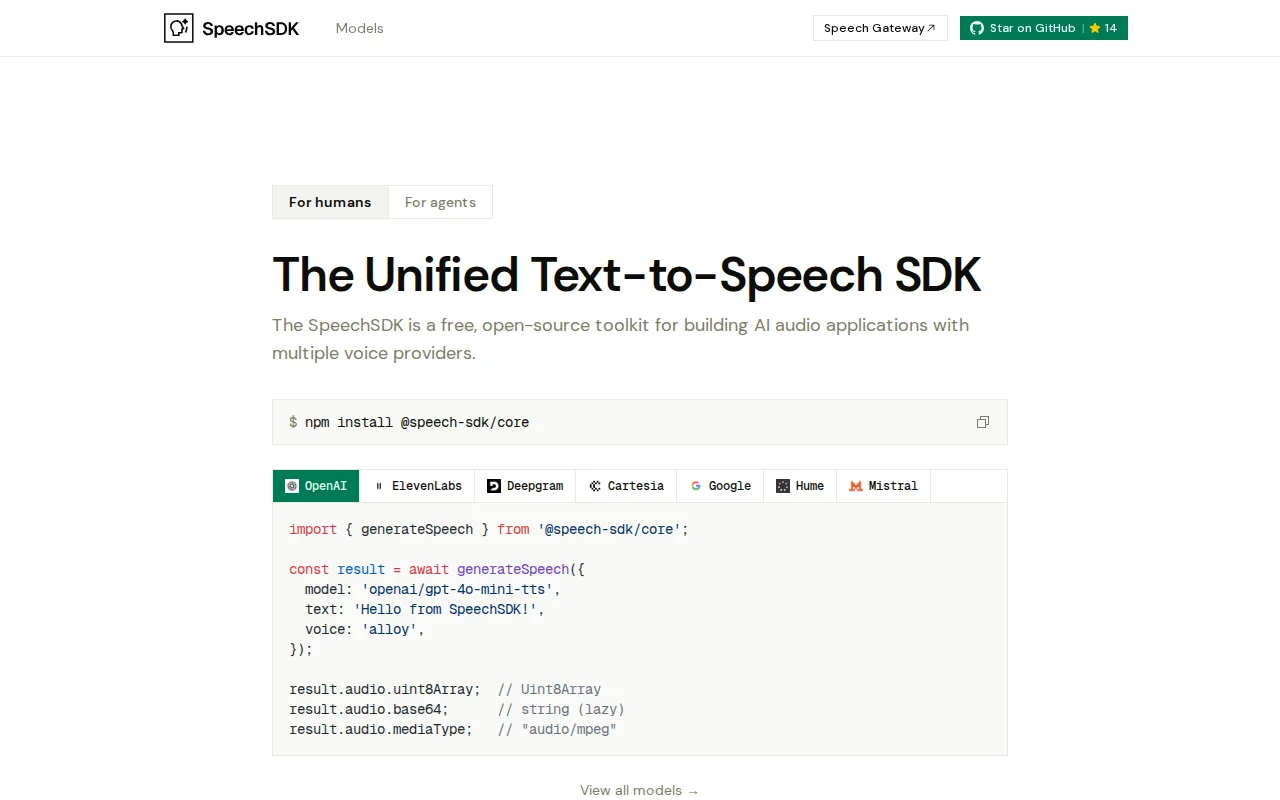Click the free, open-source toolkit description text

point(620,339)
